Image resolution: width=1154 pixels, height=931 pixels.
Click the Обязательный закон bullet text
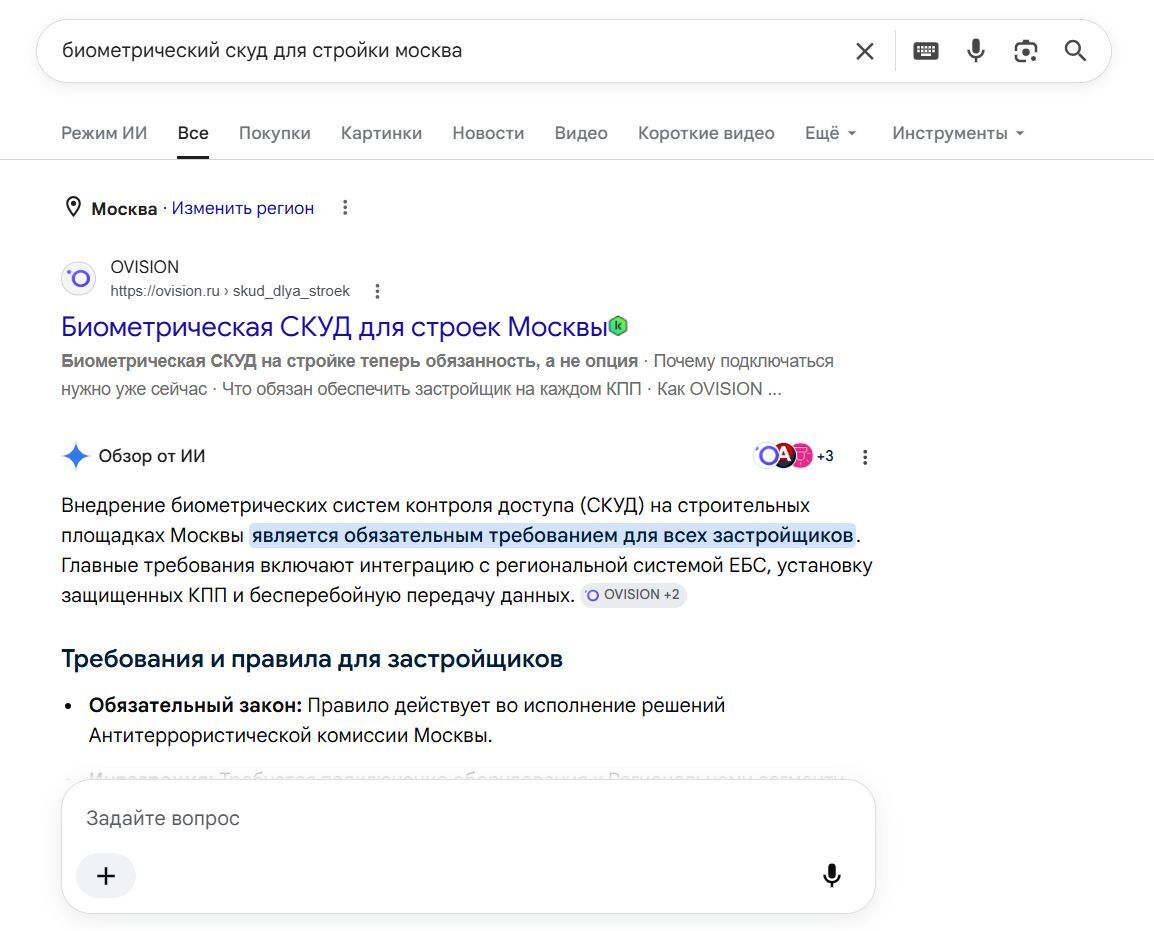(407, 721)
